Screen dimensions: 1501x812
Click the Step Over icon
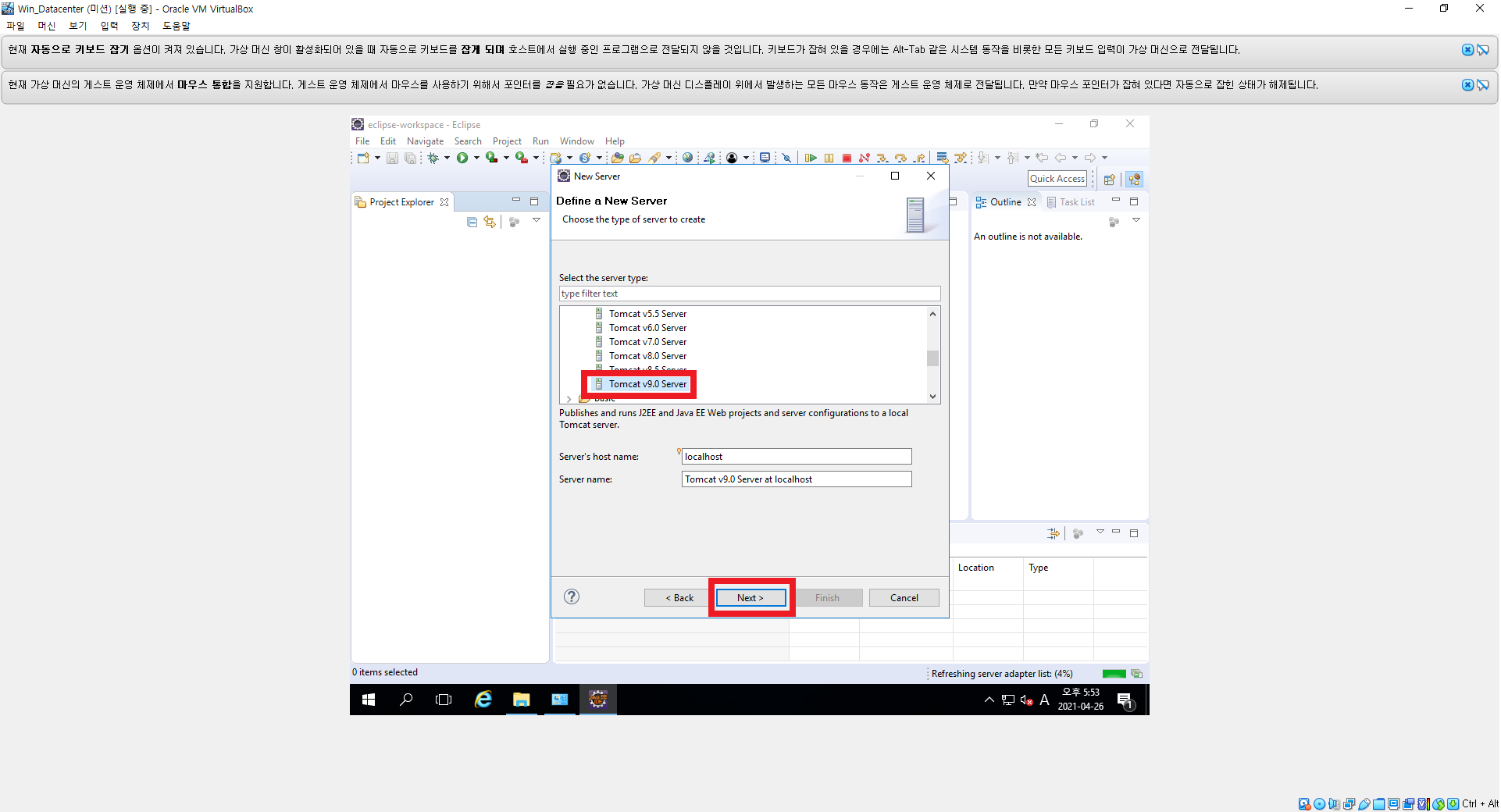900,158
